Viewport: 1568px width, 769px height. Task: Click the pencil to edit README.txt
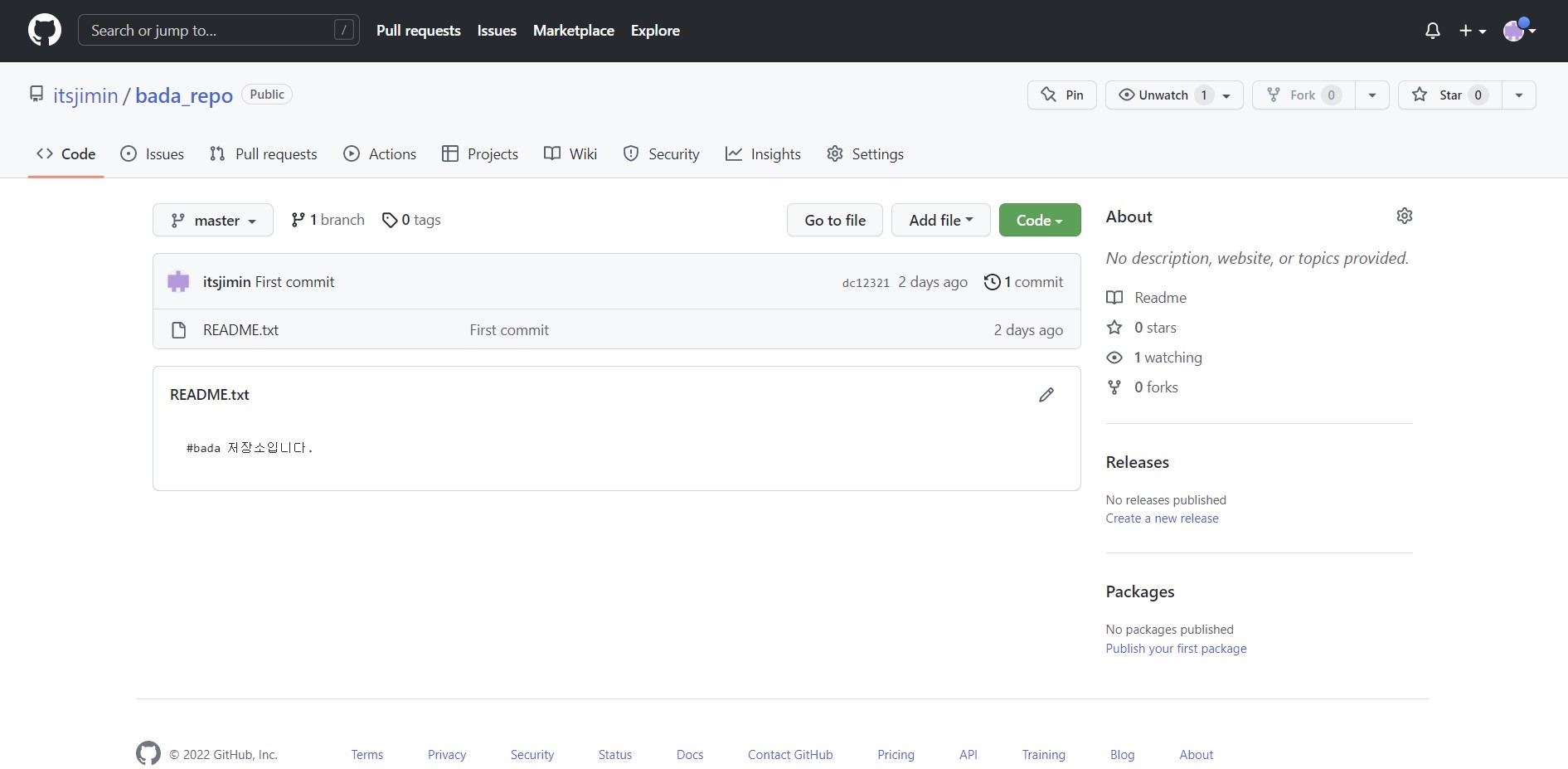(1046, 394)
